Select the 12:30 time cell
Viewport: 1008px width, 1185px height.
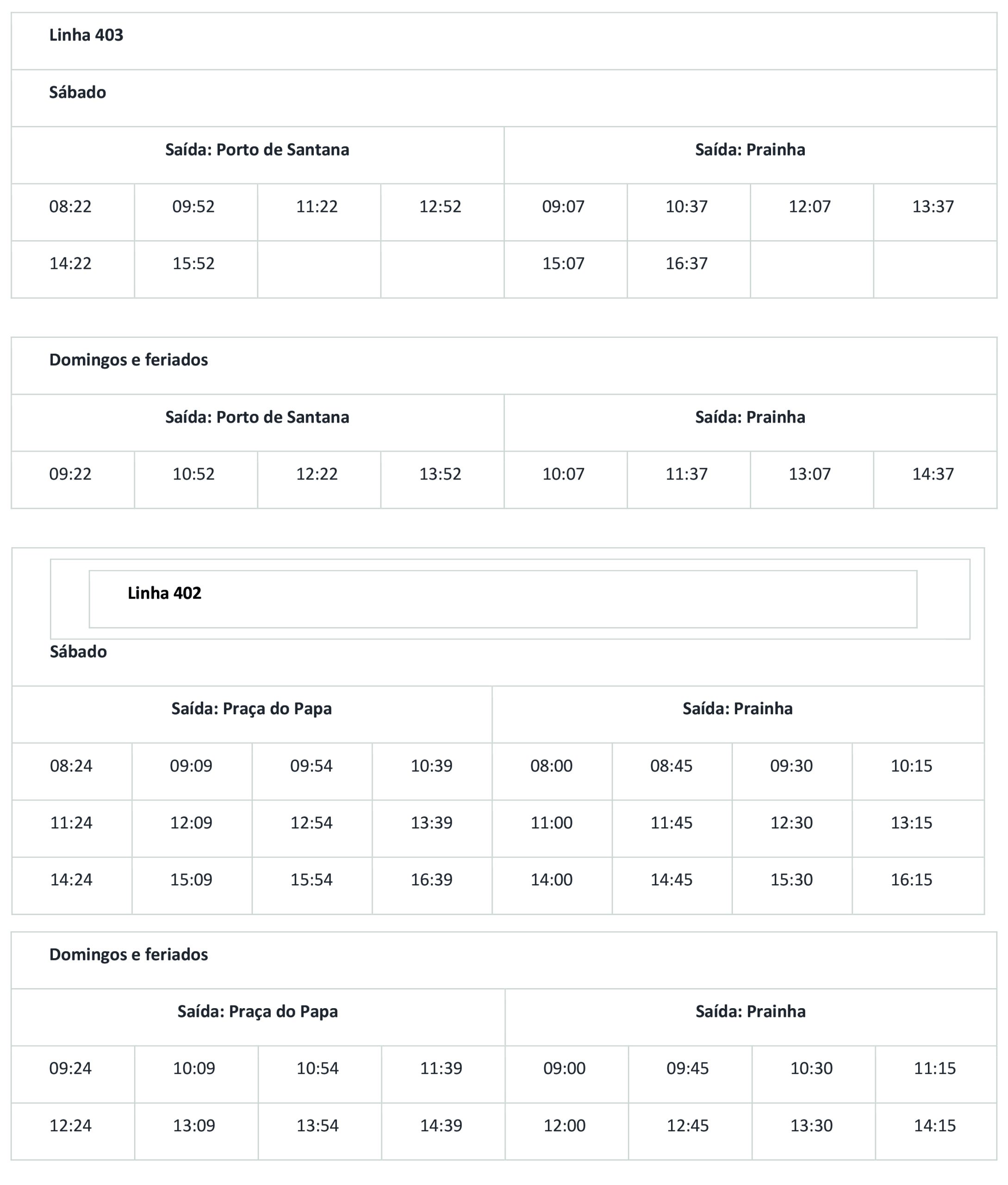791,823
